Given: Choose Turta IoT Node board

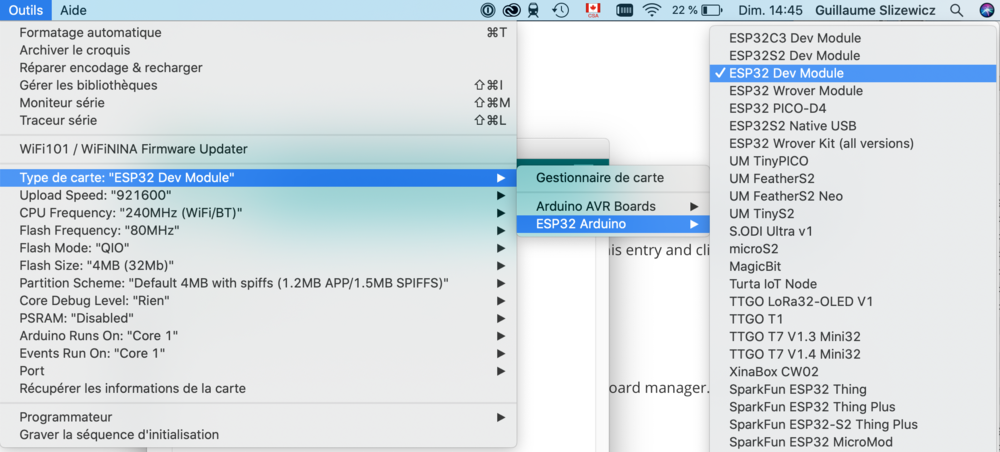Looking at the screenshot, I should tap(853, 284).
